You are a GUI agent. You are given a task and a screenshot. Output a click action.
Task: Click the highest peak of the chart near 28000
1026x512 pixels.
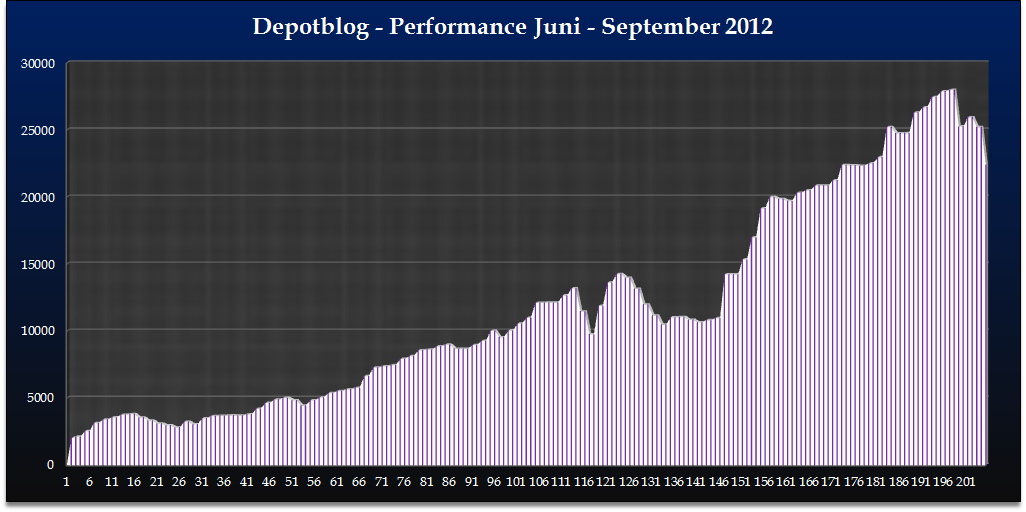click(x=955, y=90)
